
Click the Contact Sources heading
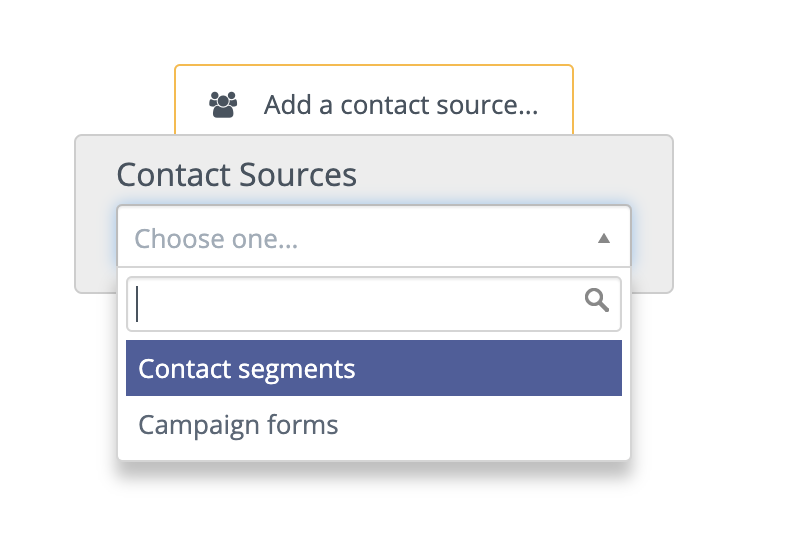[237, 175]
